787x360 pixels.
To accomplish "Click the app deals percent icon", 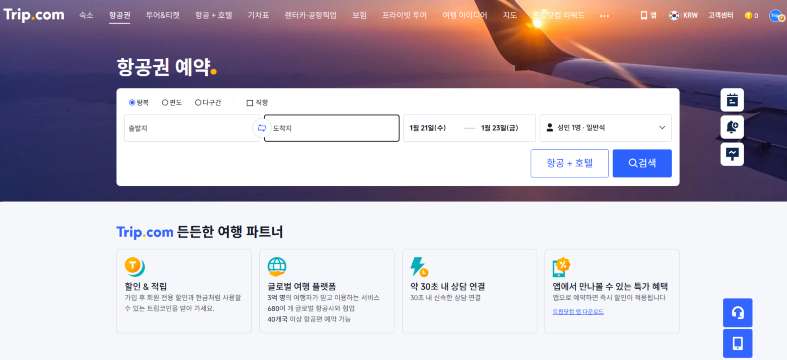I will pos(561,267).
